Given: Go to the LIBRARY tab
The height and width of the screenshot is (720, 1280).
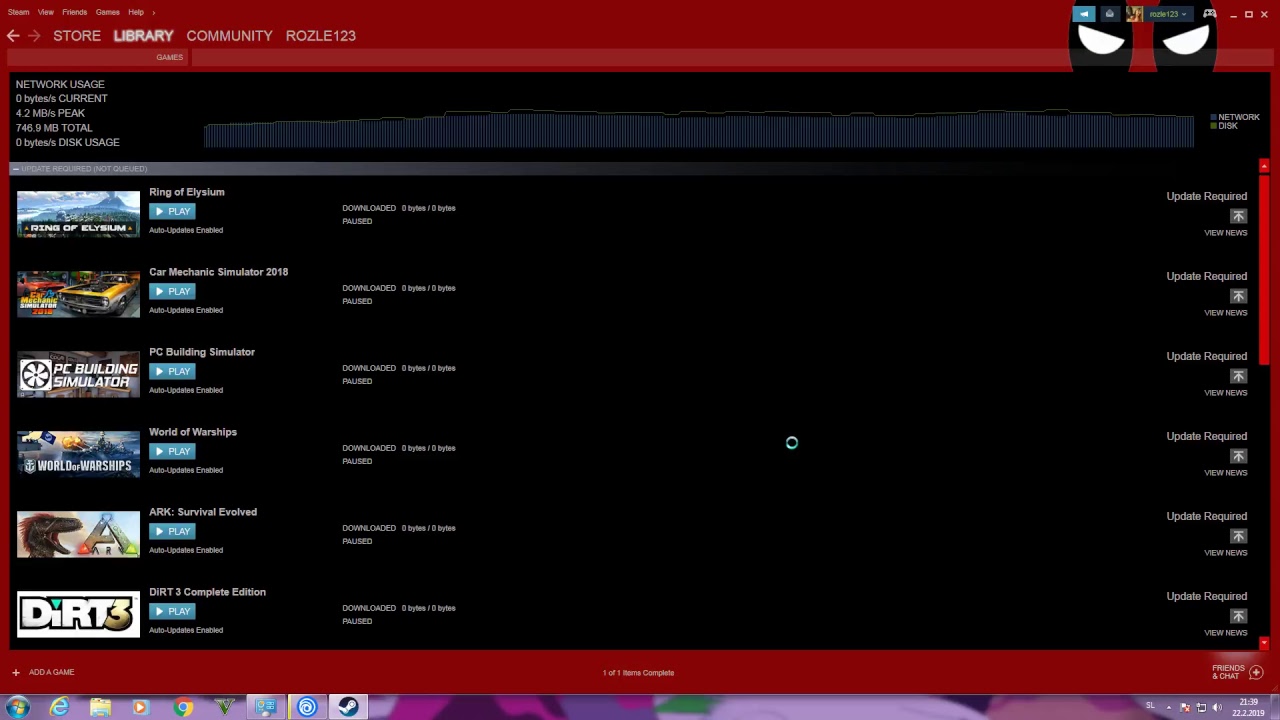Looking at the screenshot, I should click(143, 35).
